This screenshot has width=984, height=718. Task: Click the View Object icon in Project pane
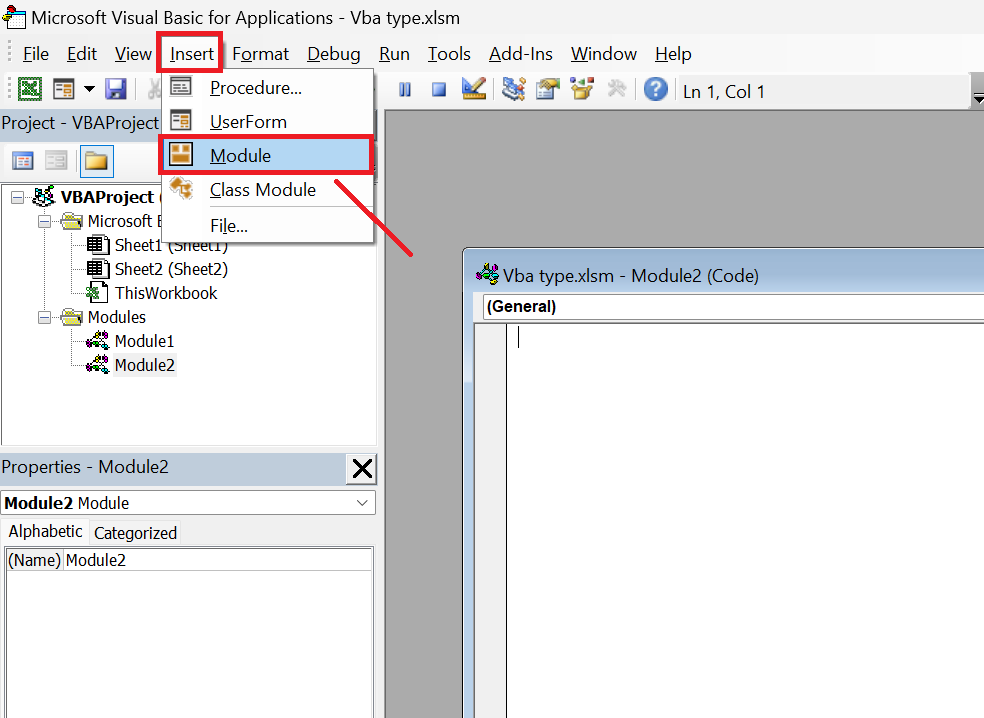[x=56, y=161]
